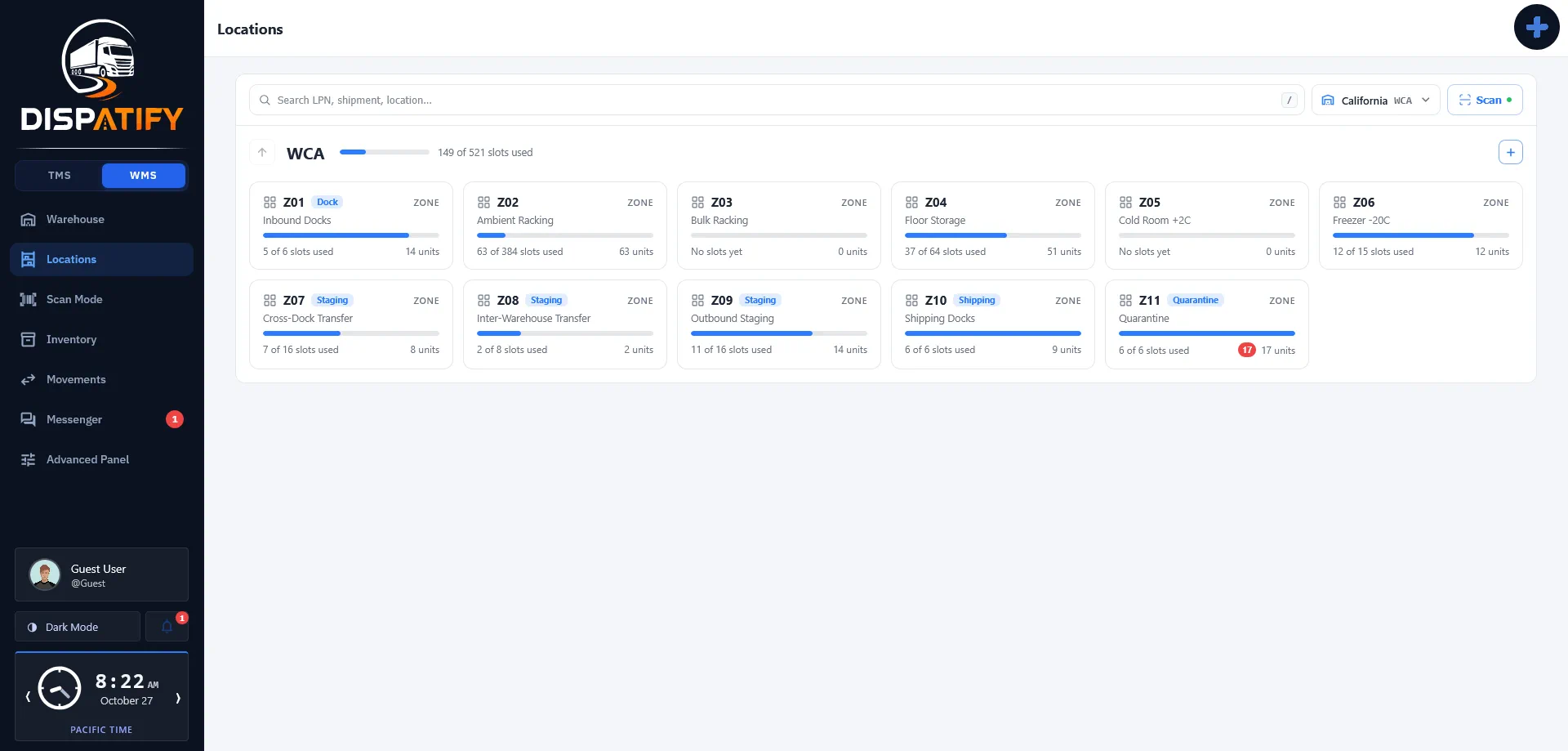Open Z02 Ambient Racking zone card
1568x751 pixels.
564,226
